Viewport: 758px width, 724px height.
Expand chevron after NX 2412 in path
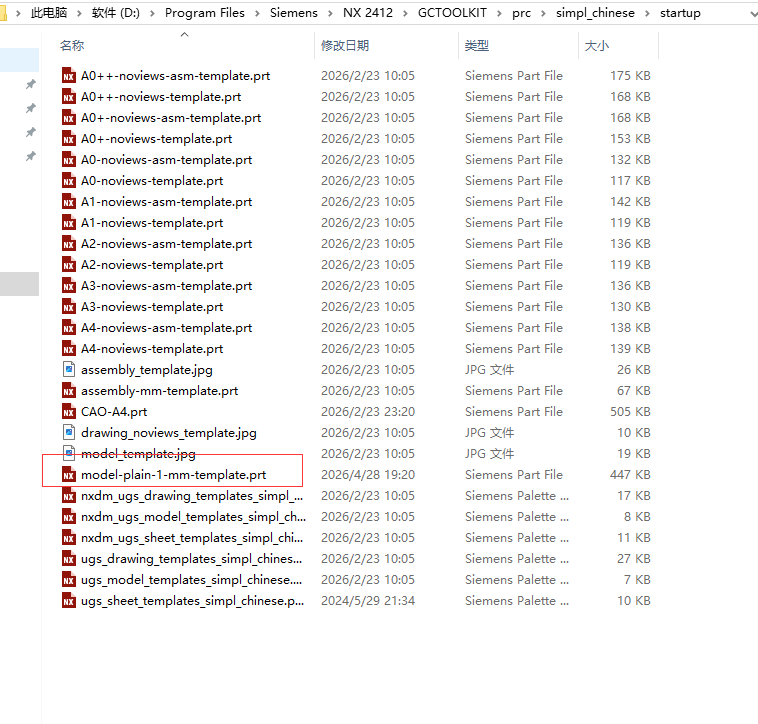(x=405, y=13)
